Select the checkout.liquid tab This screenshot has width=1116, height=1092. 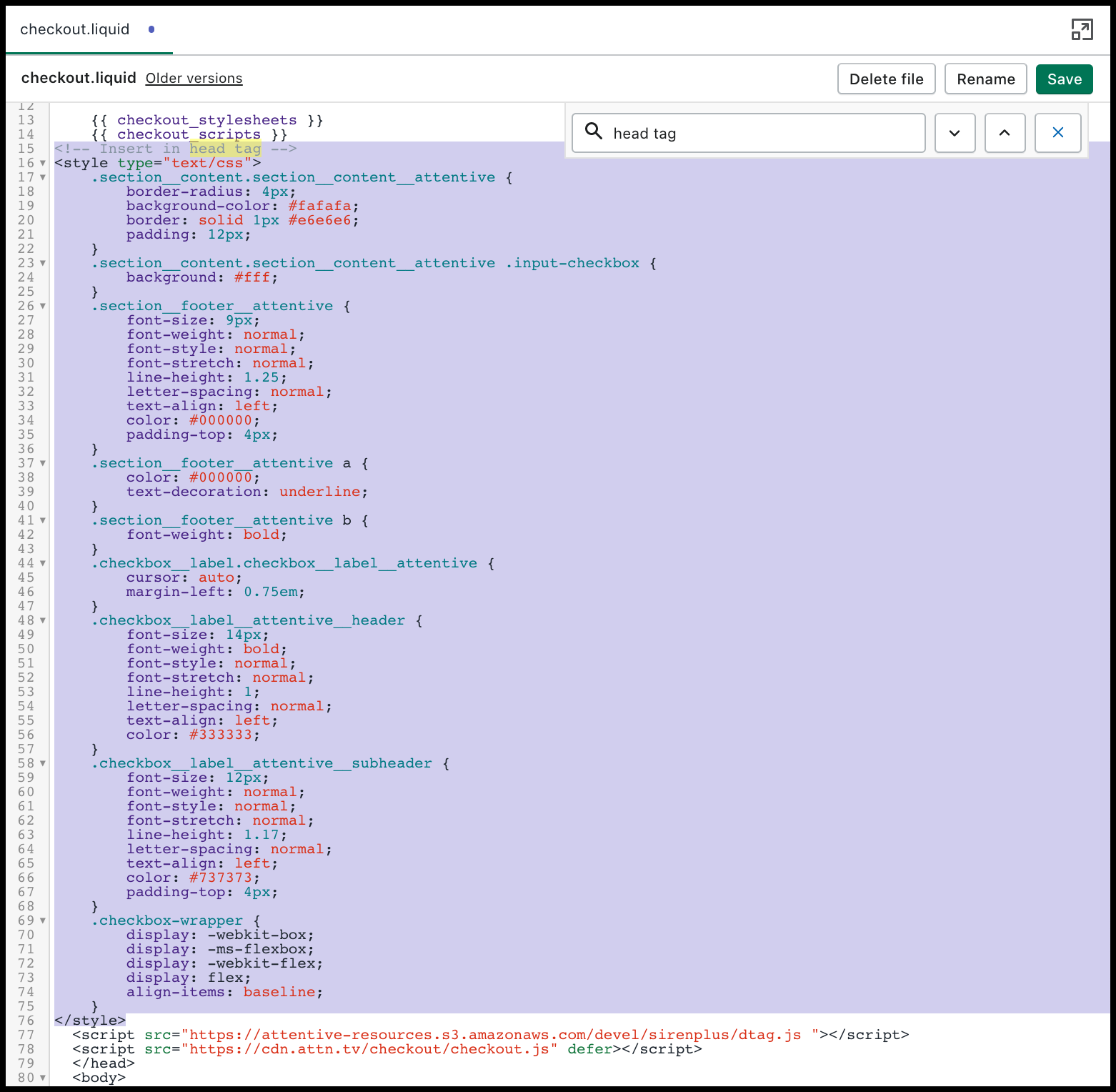75,29
